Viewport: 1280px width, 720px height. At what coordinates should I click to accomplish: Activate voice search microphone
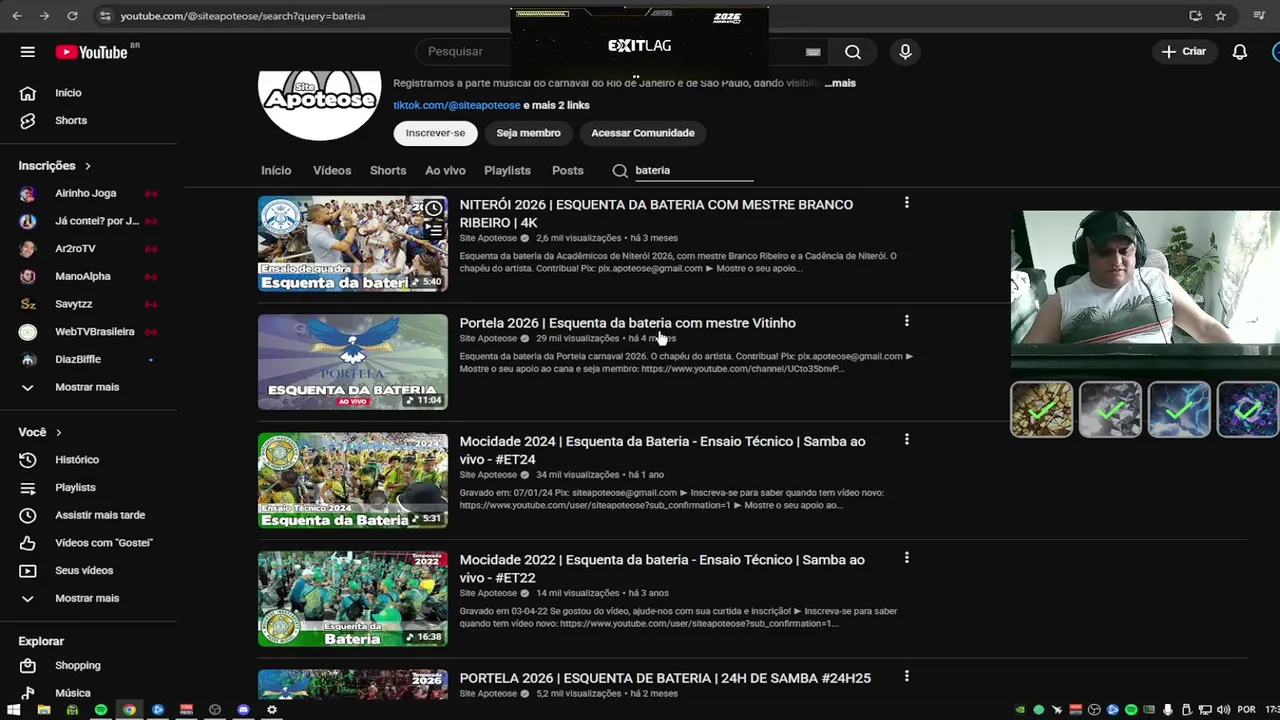pyautogui.click(x=905, y=52)
